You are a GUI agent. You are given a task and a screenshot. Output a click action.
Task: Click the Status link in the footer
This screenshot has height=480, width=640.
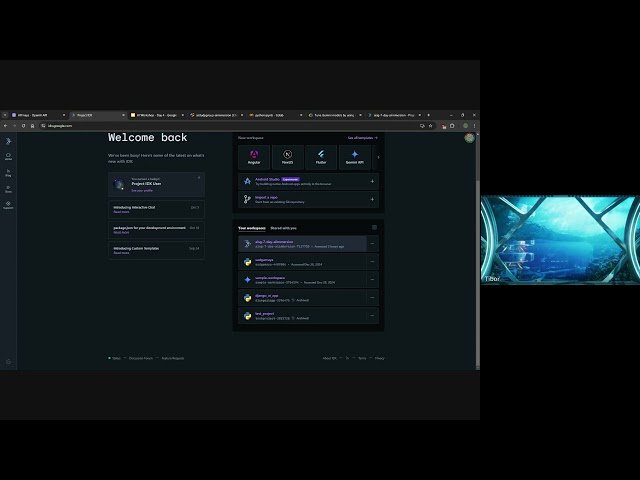(x=114, y=358)
